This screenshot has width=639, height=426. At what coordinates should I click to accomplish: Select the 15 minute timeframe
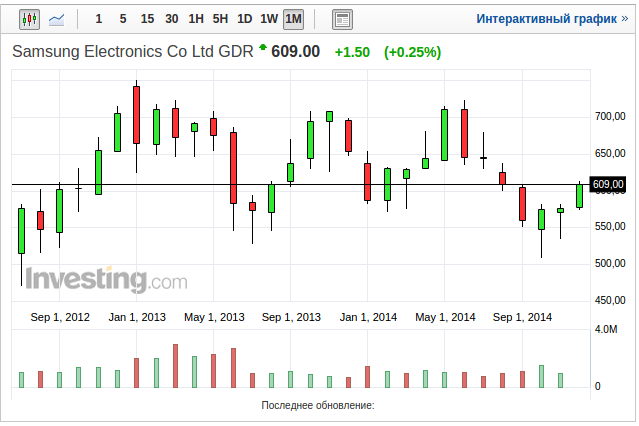point(147,19)
